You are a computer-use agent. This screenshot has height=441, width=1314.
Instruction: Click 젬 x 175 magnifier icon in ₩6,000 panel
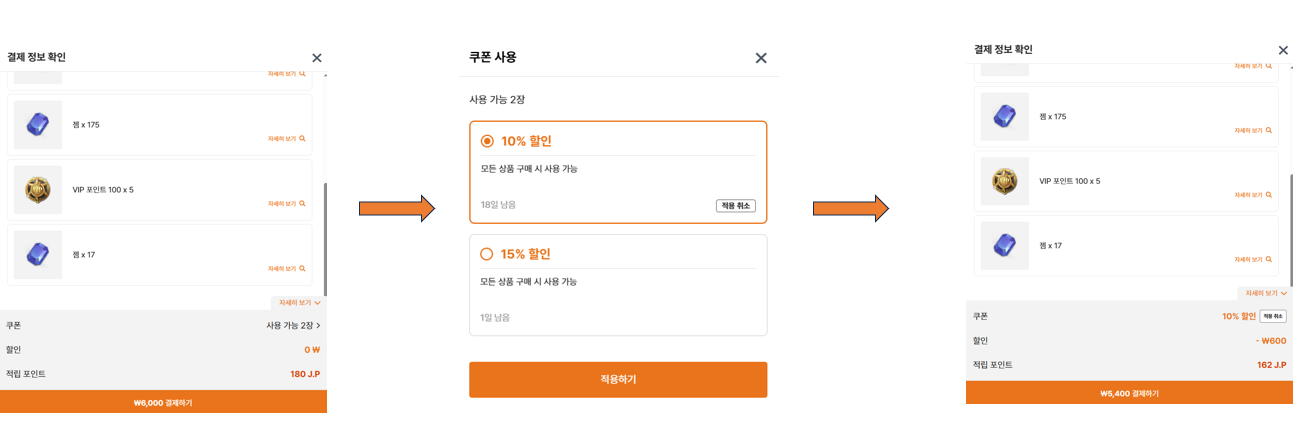coord(302,139)
